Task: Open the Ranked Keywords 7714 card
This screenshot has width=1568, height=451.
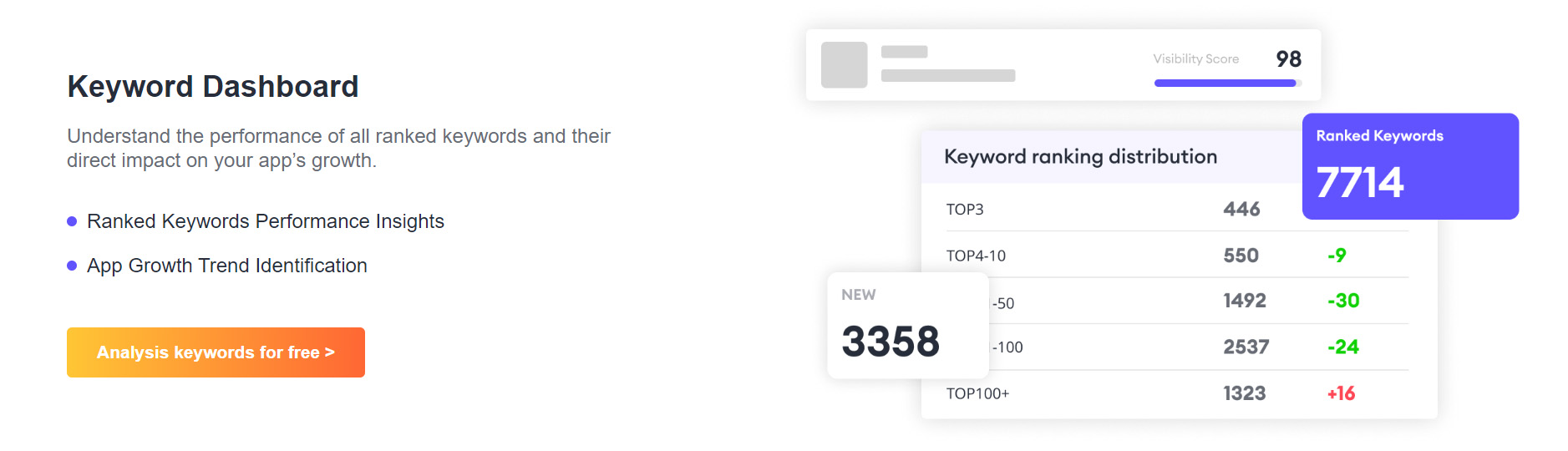Action: click(x=1410, y=166)
